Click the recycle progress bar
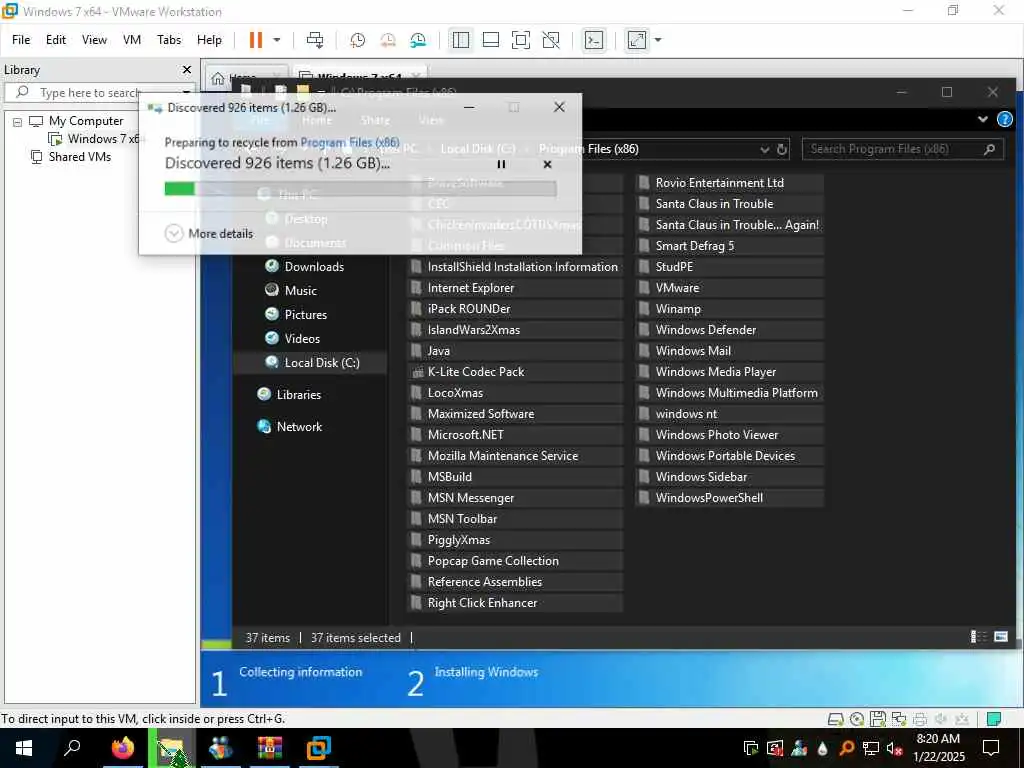The width and height of the screenshot is (1024, 768). click(x=360, y=189)
